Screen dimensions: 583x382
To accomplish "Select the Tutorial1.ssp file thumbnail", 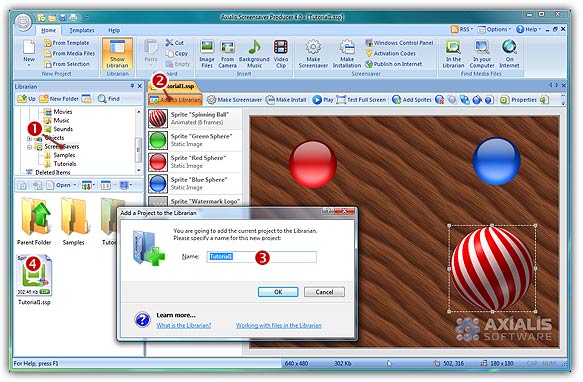I will coord(34,280).
